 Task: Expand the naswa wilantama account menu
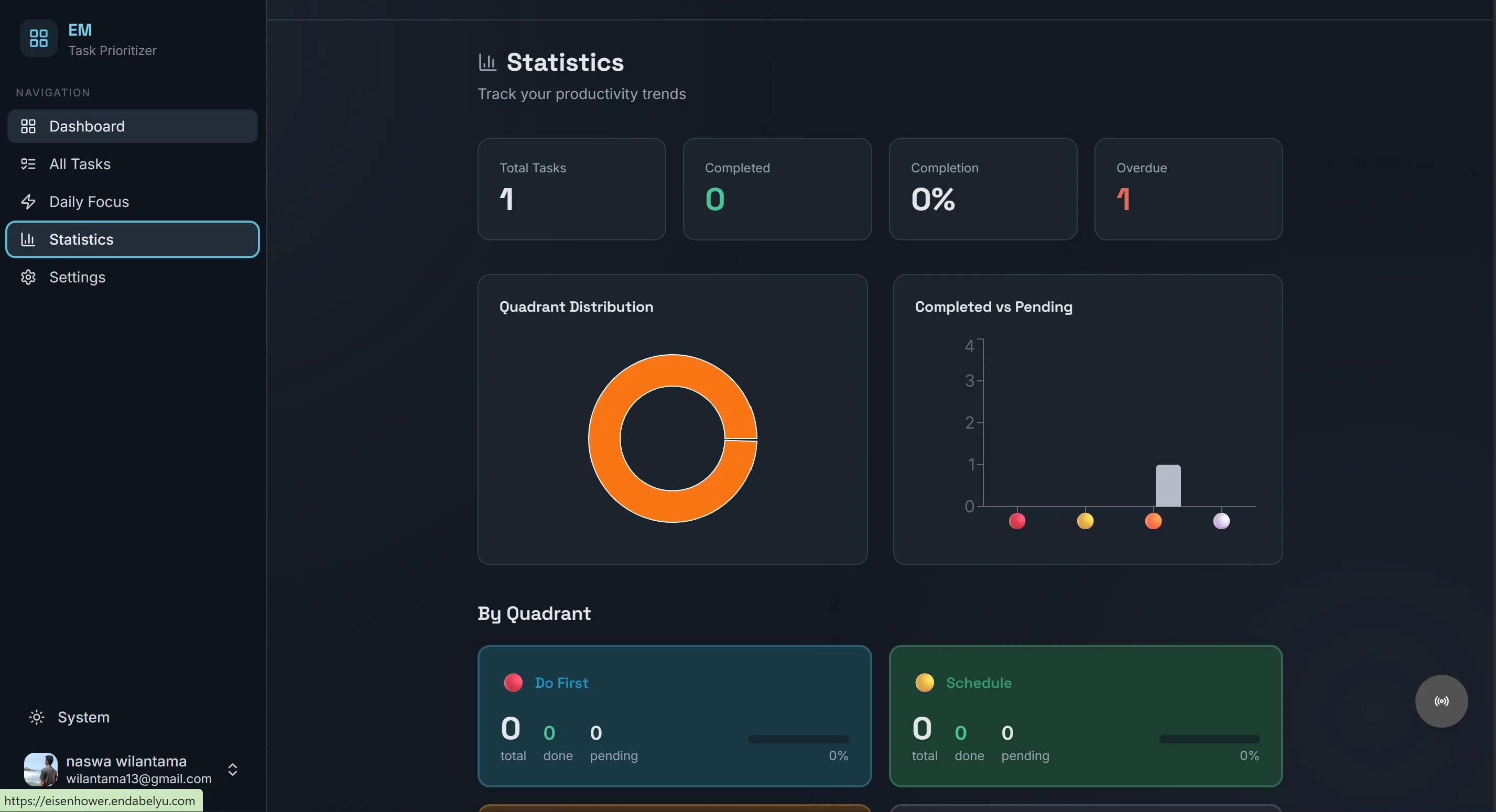coord(232,770)
